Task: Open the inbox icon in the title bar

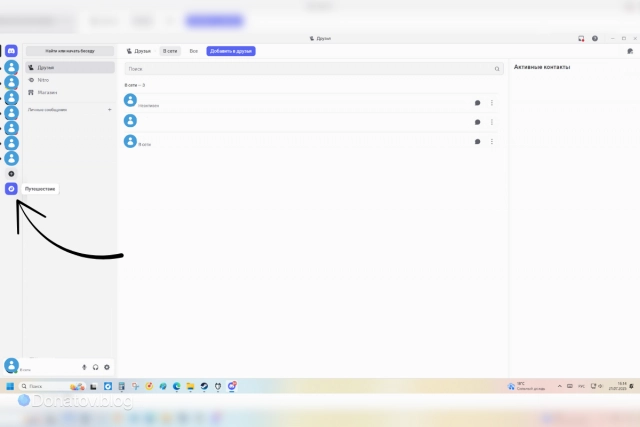Action: point(581,38)
